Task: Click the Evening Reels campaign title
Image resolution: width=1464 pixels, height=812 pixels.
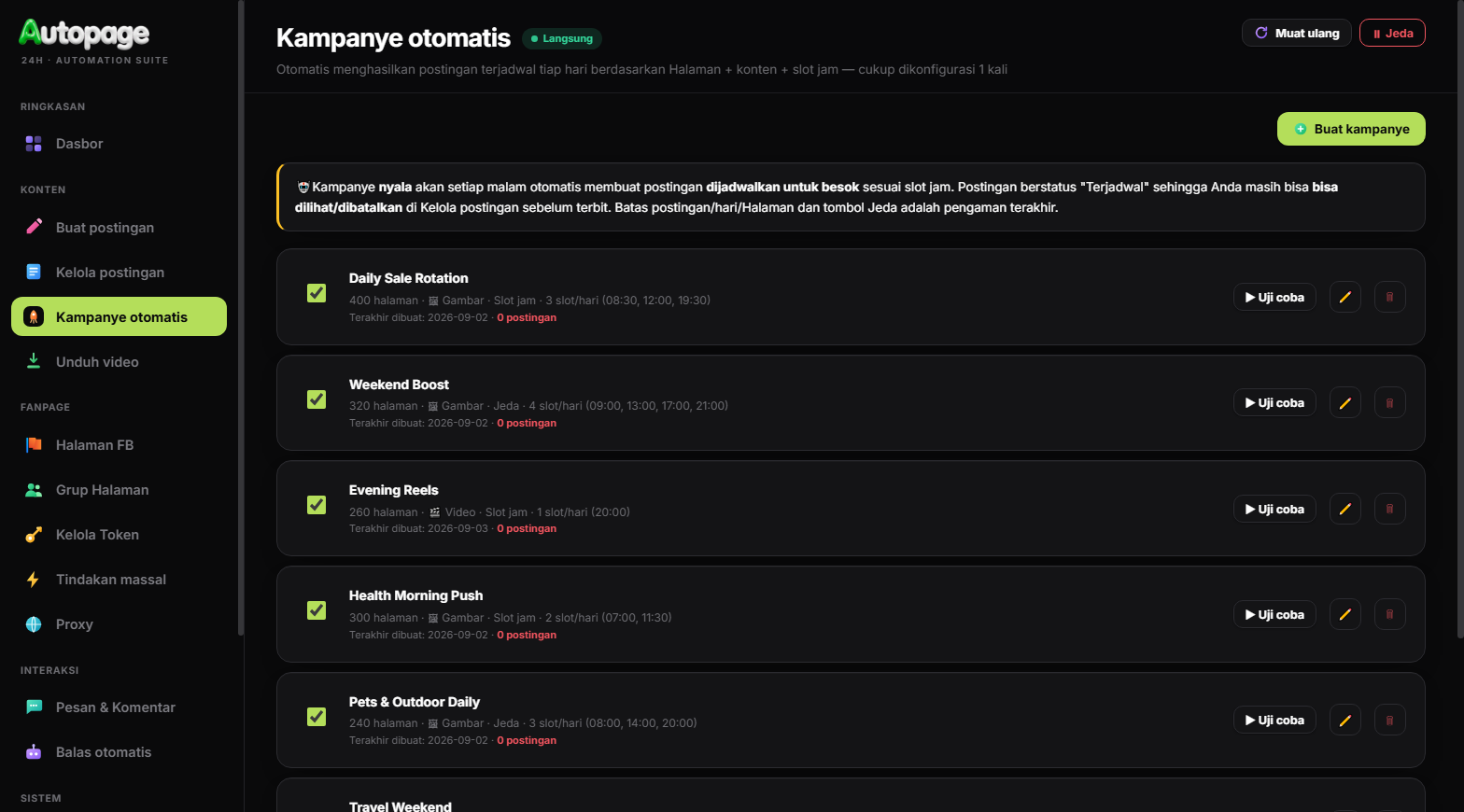Action: pyautogui.click(x=393, y=490)
